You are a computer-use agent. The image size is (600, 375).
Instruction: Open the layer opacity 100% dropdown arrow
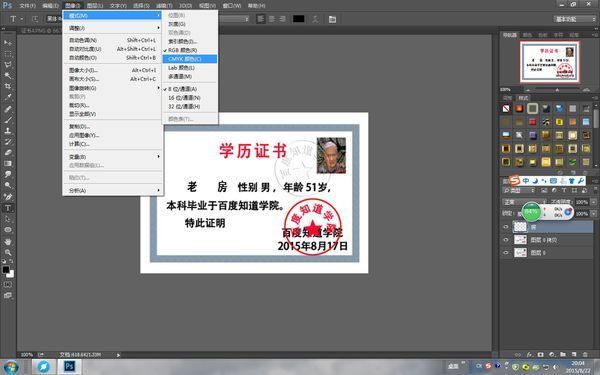(593, 202)
